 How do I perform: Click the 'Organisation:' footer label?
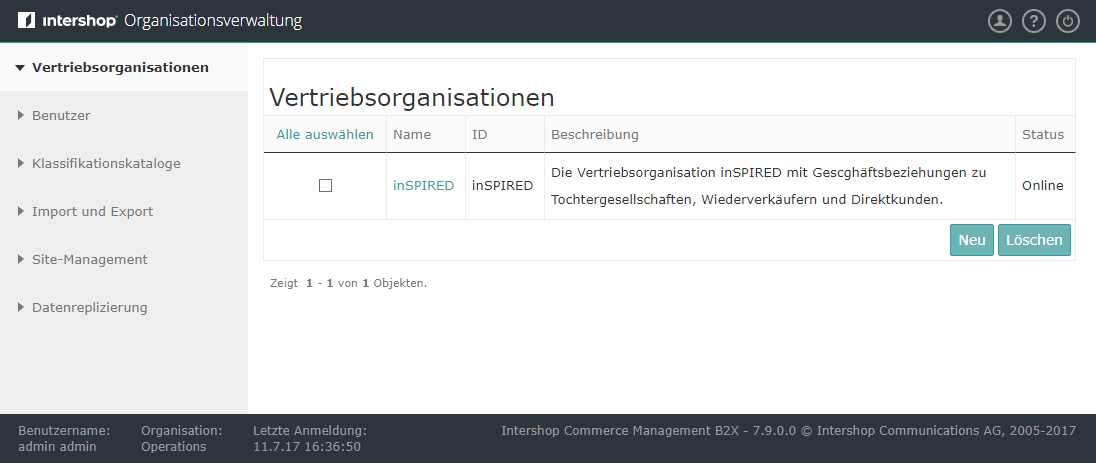click(x=182, y=430)
